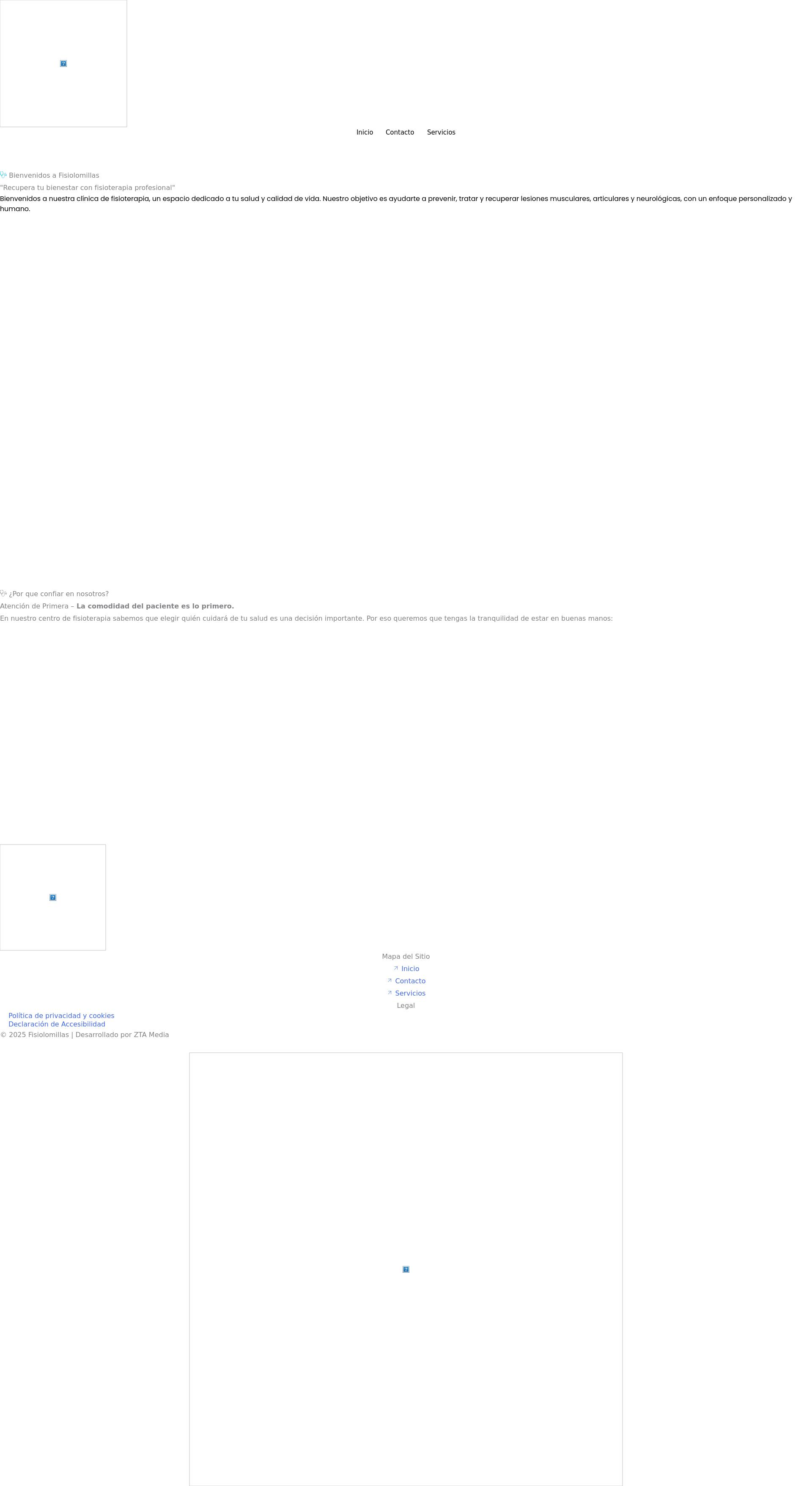This screenshot has width=812, height=1486.
Task: Follow the footer Inicio sitemap link
Action: [x=410, y=969]
